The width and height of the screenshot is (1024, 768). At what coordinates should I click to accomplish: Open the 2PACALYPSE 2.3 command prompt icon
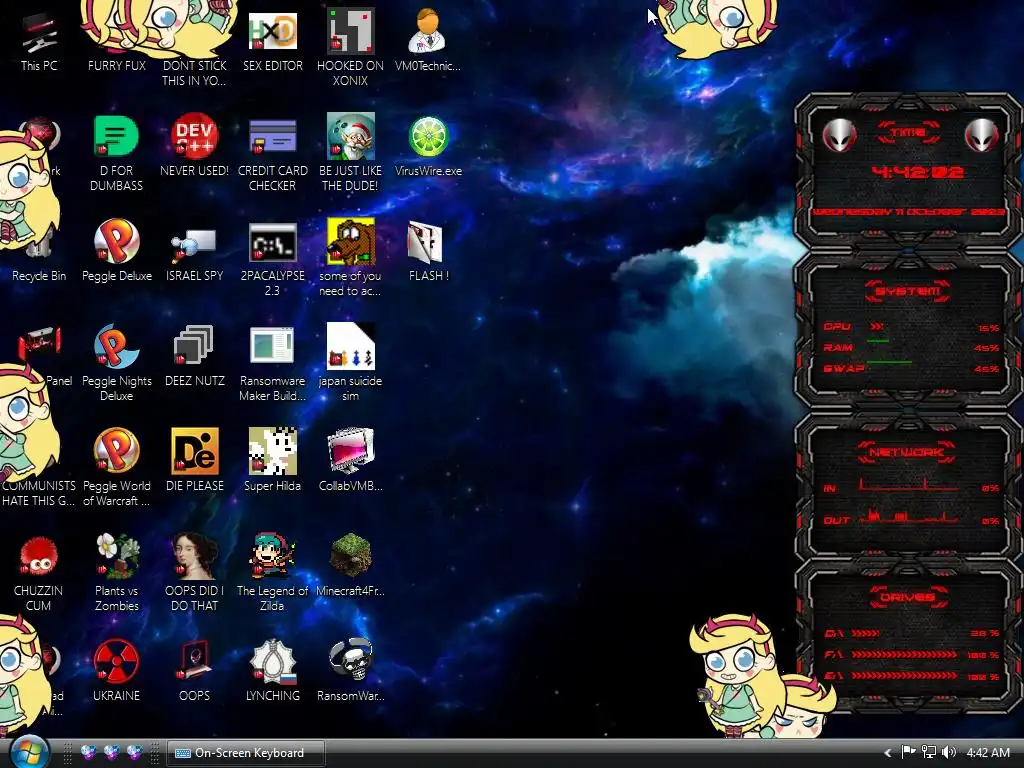click(x=273, y=259)
